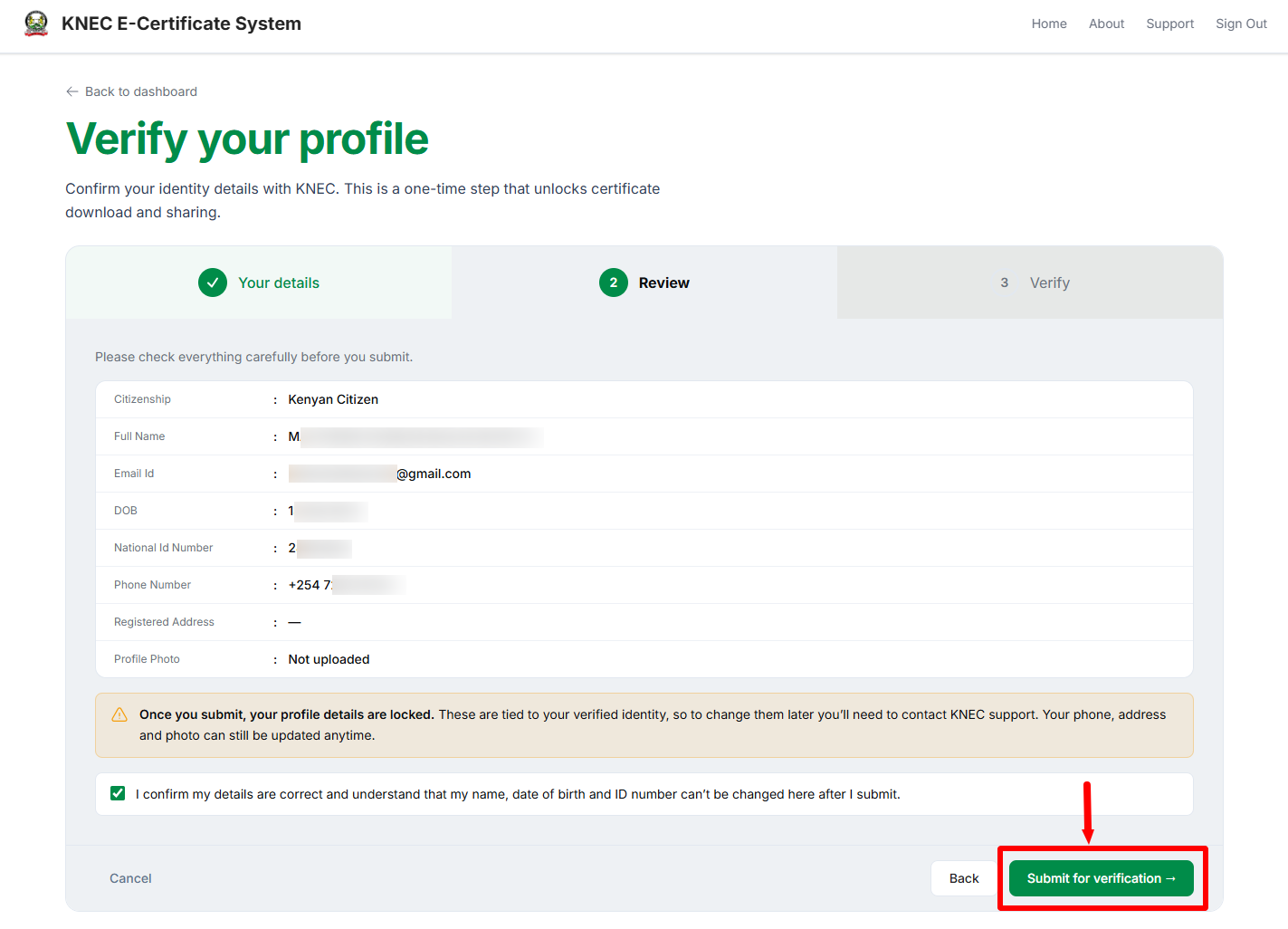Screen dimensions: 1288x929
Task: Click the step 2 circle icon for Review
Action: [614, 283]
